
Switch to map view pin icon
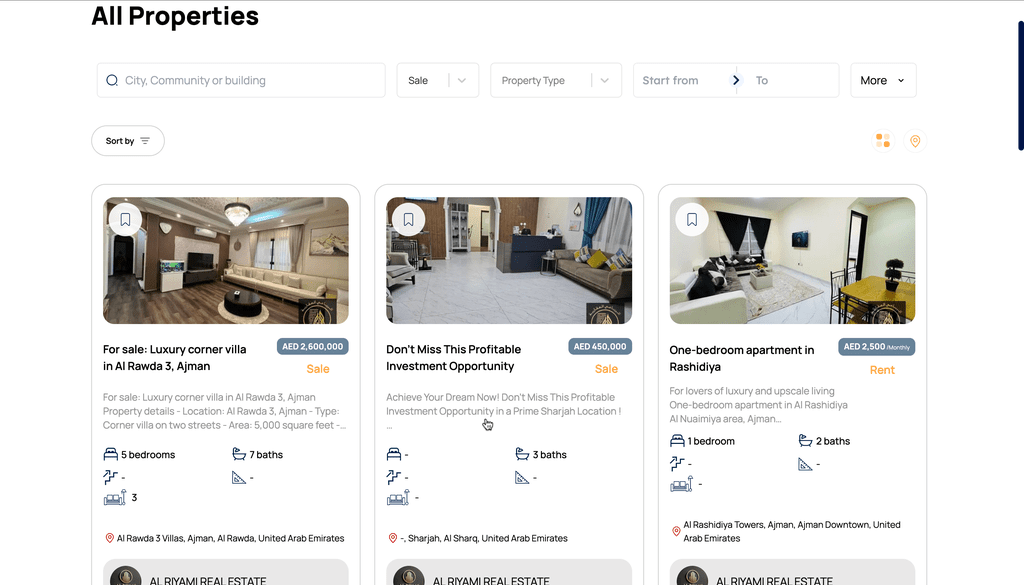(915, 141)
